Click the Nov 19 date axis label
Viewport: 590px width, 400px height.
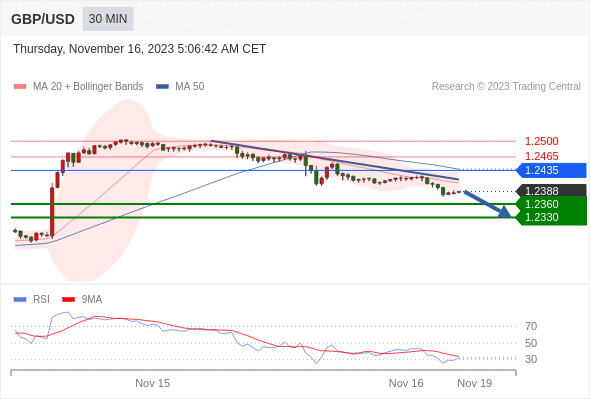(474, 383)
